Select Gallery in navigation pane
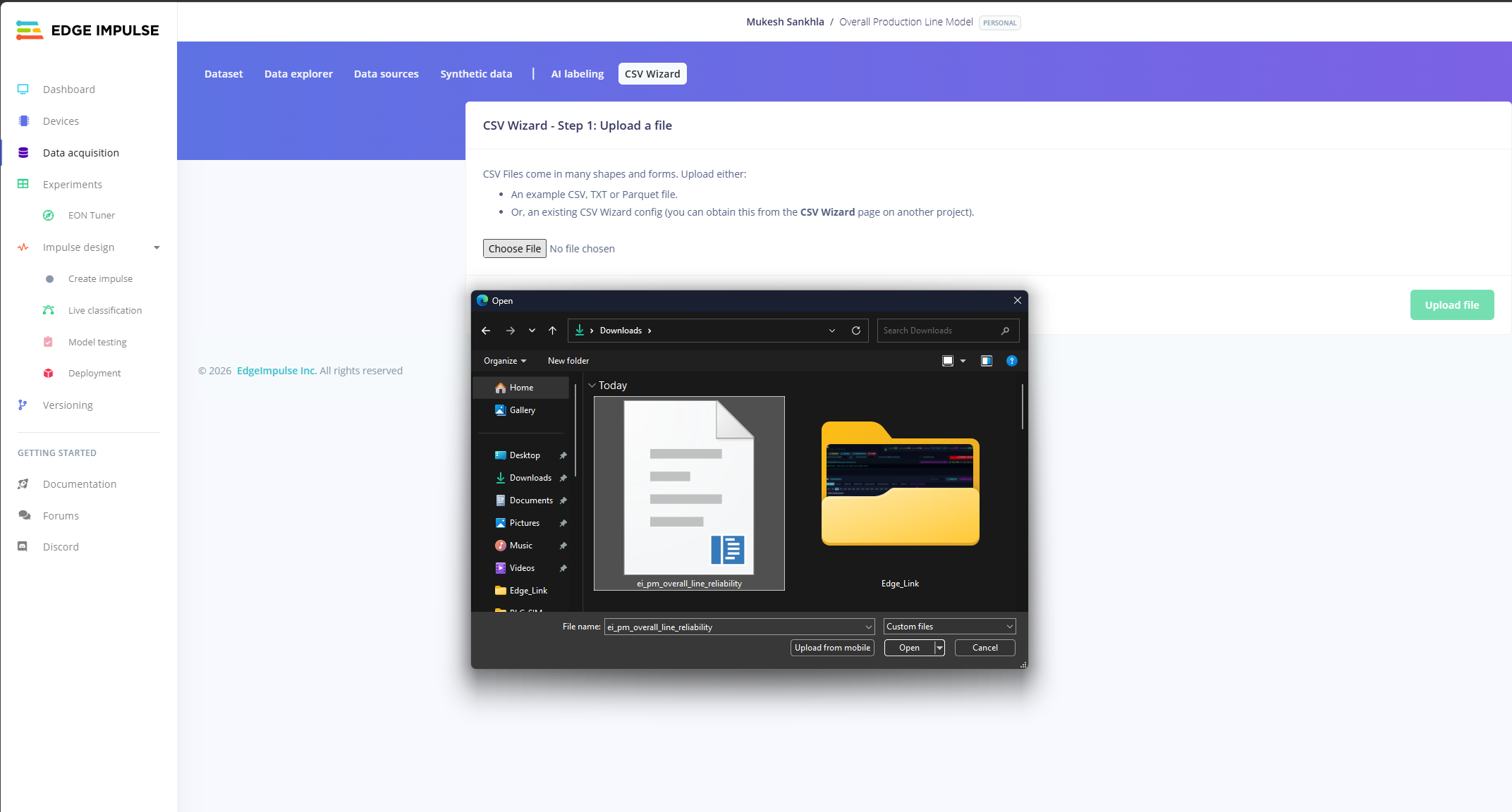The height and width of the screenshot is (812, 1512). (x=522, y=410)
